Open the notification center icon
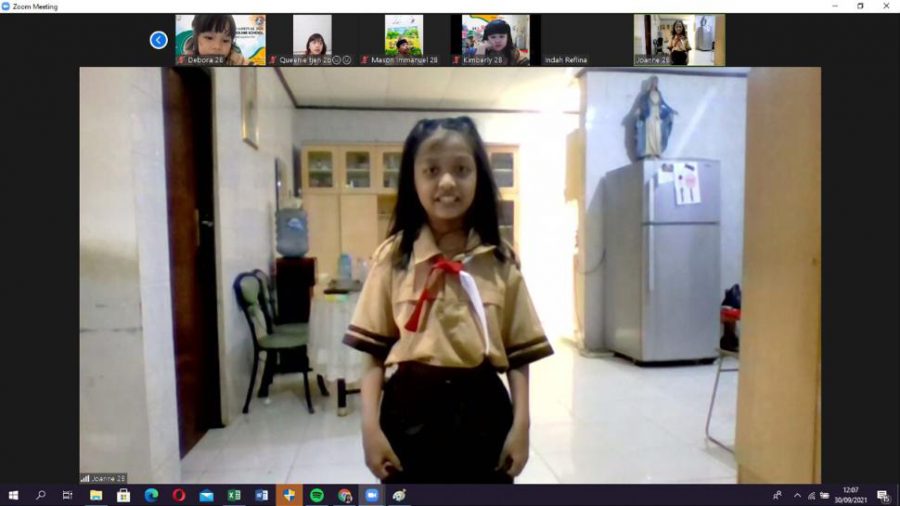Screen dimensions: 900x506 coord(883,495)
